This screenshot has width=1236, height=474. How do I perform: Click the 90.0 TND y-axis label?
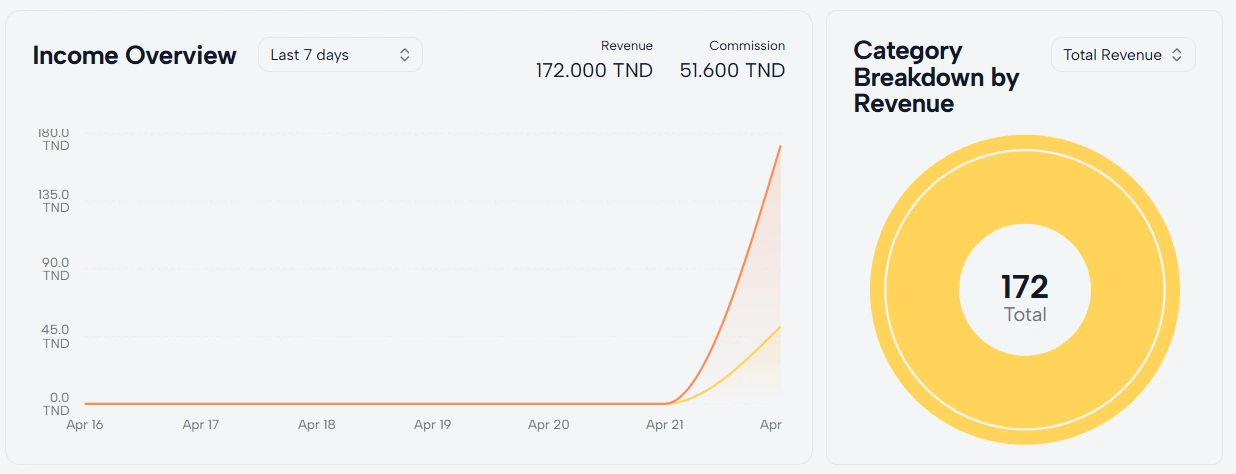tap(55, 269)
